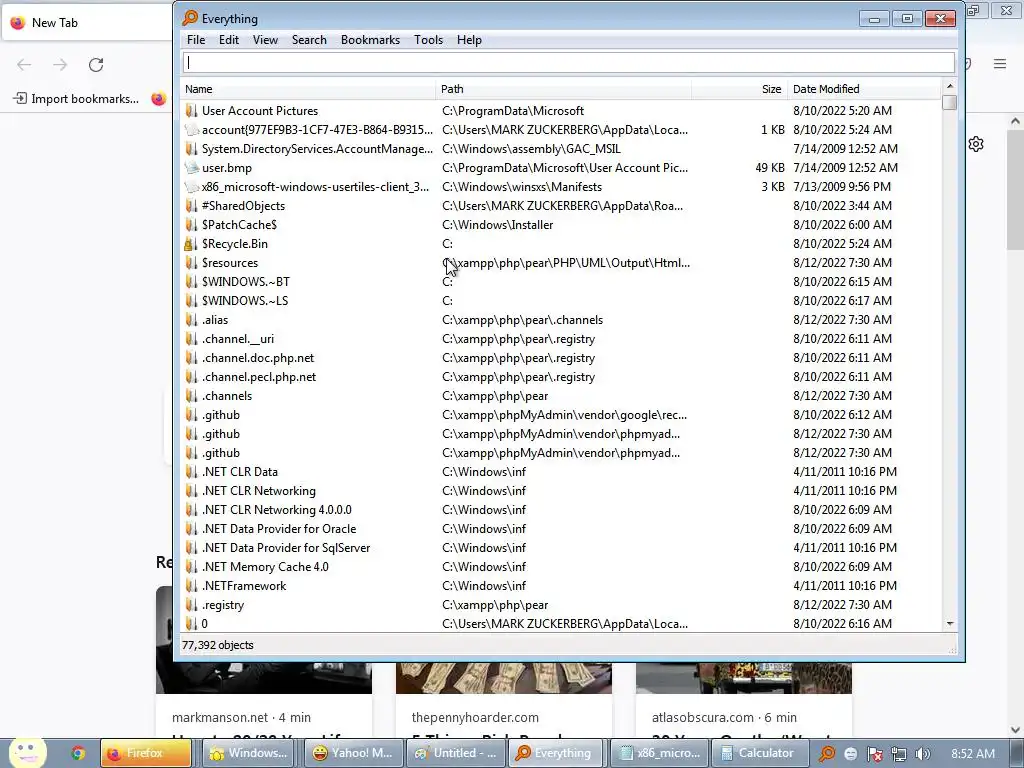Click the C:\xampp\php\pear\.channels path cell
1024x768 pixels.
(x=522, y=320)
